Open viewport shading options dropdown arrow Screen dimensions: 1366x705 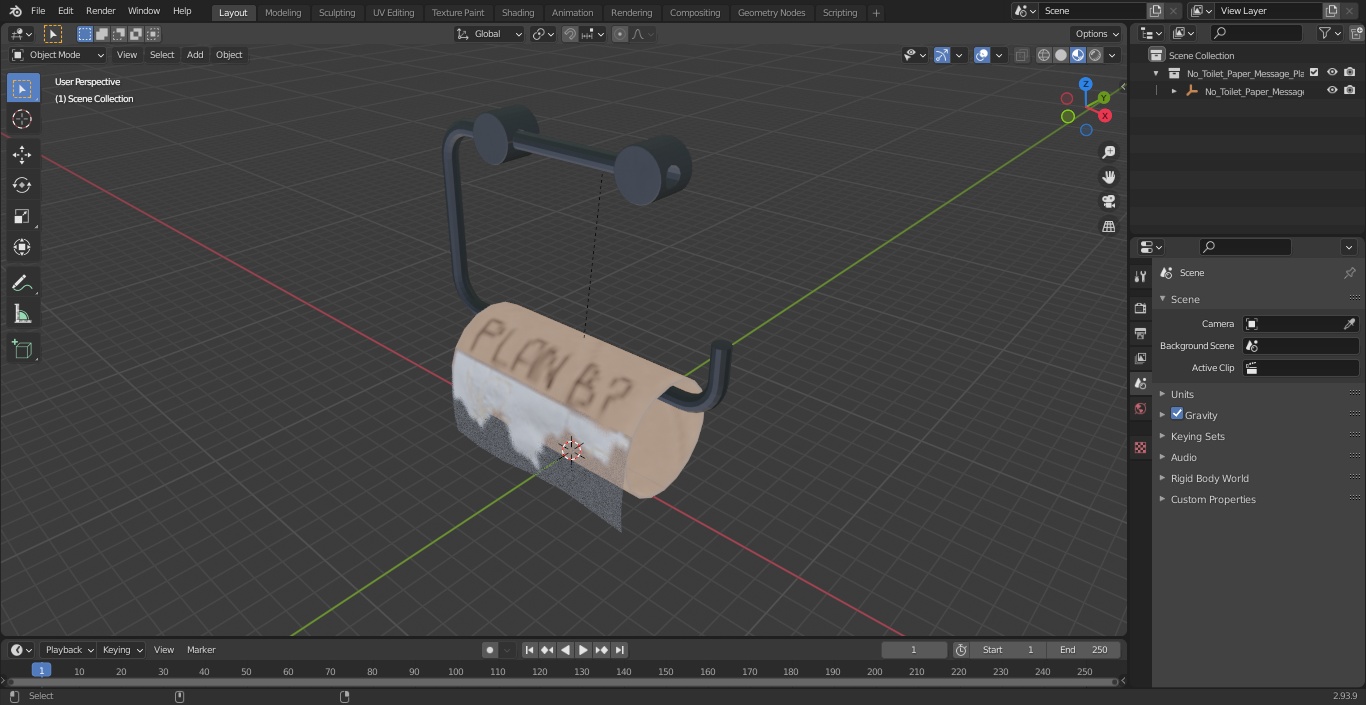click(1112, 55)
